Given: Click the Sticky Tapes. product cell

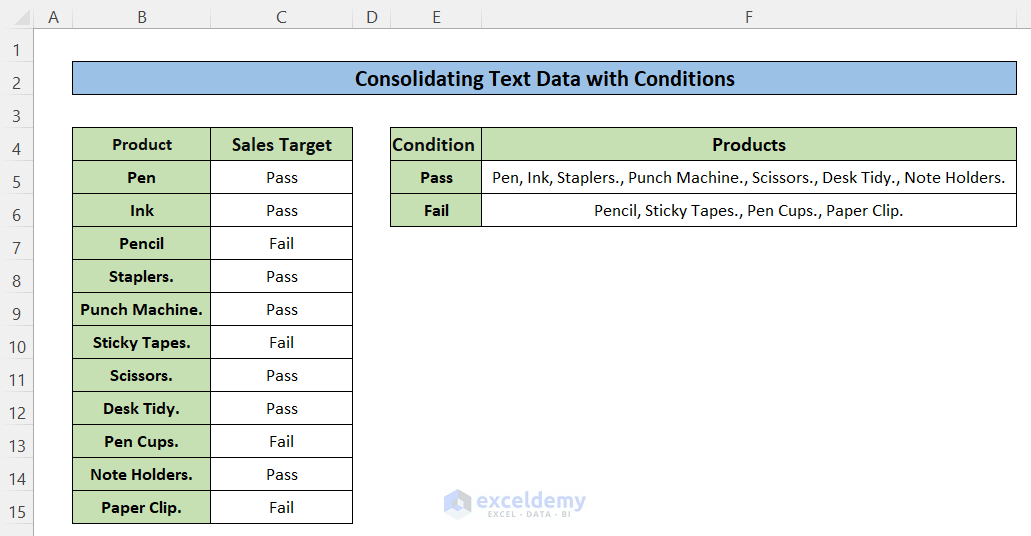Looking at the screenshot, I should [141, 342].
